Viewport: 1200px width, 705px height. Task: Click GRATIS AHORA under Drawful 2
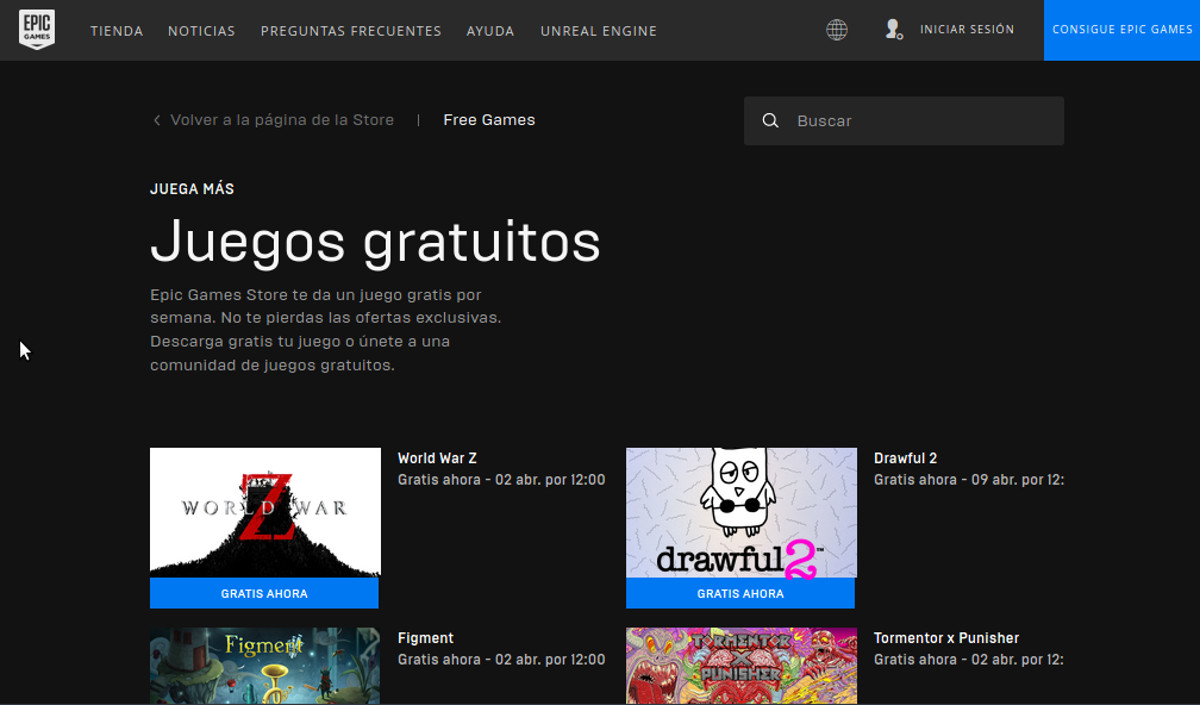tap(740, 593)
